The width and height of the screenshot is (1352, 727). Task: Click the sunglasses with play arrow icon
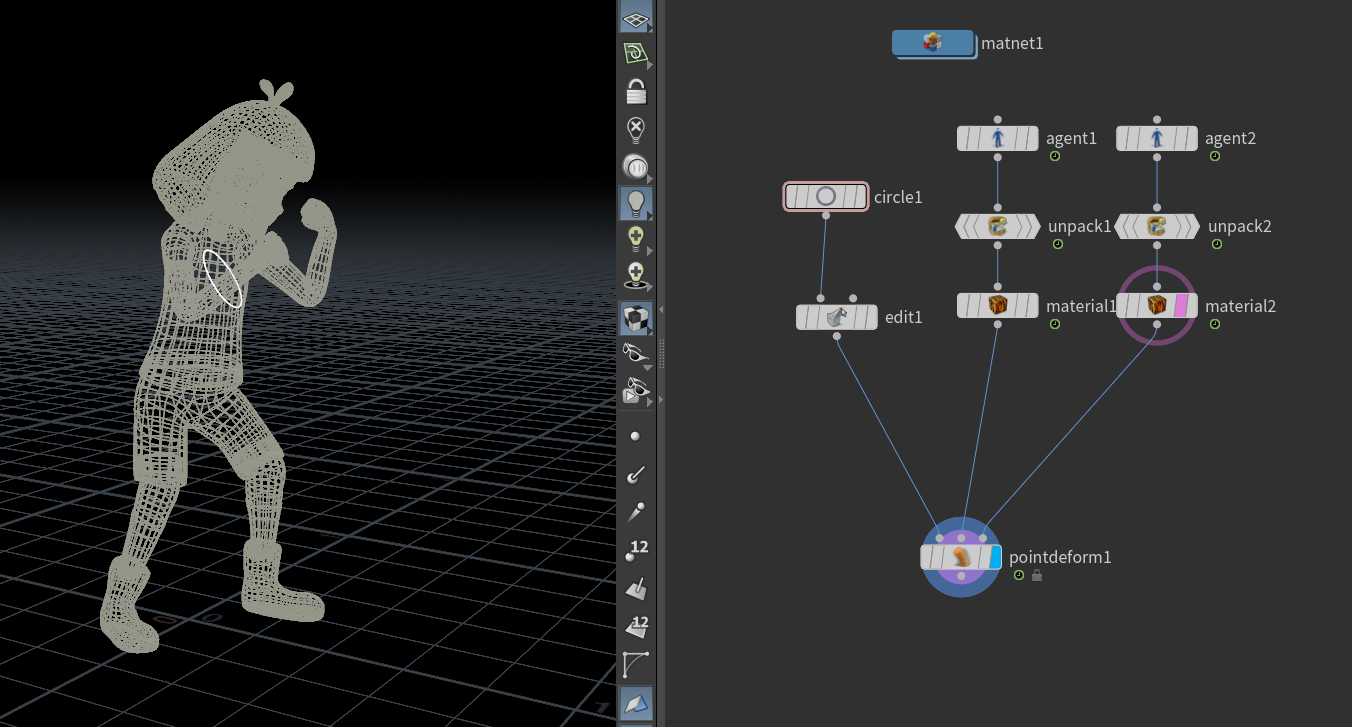point(636,391)
